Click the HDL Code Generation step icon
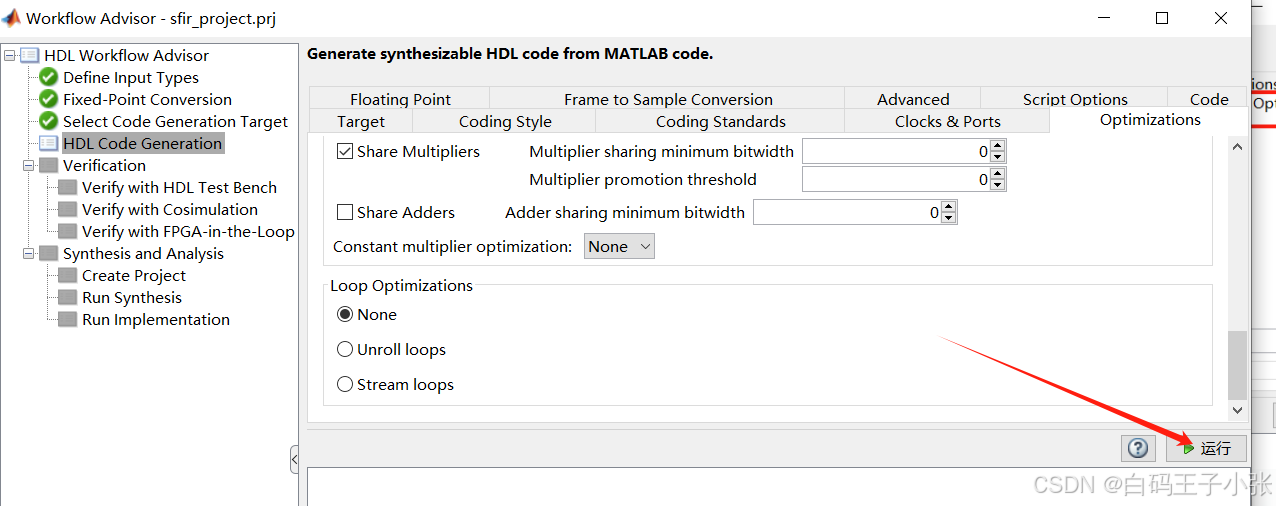Image resolution: width=1276 pixels, height=506 pixels. point(48,143)
